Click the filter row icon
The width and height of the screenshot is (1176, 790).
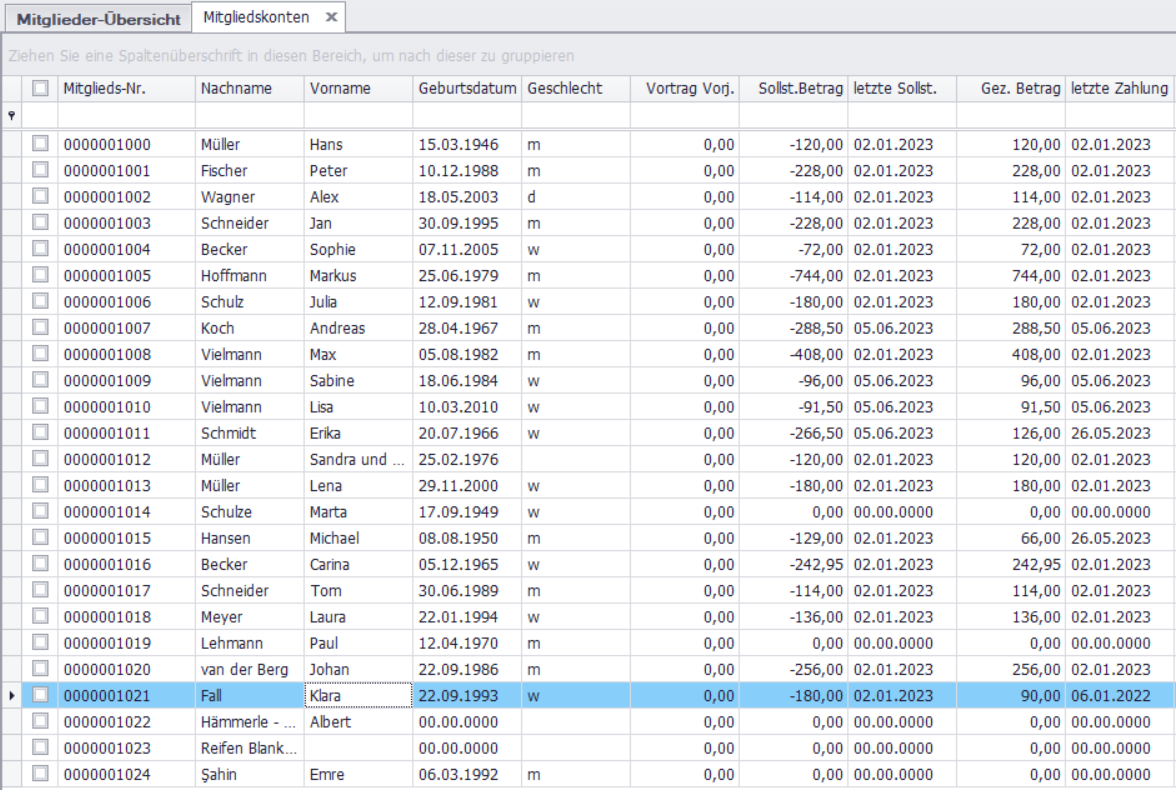coord(12,116)
